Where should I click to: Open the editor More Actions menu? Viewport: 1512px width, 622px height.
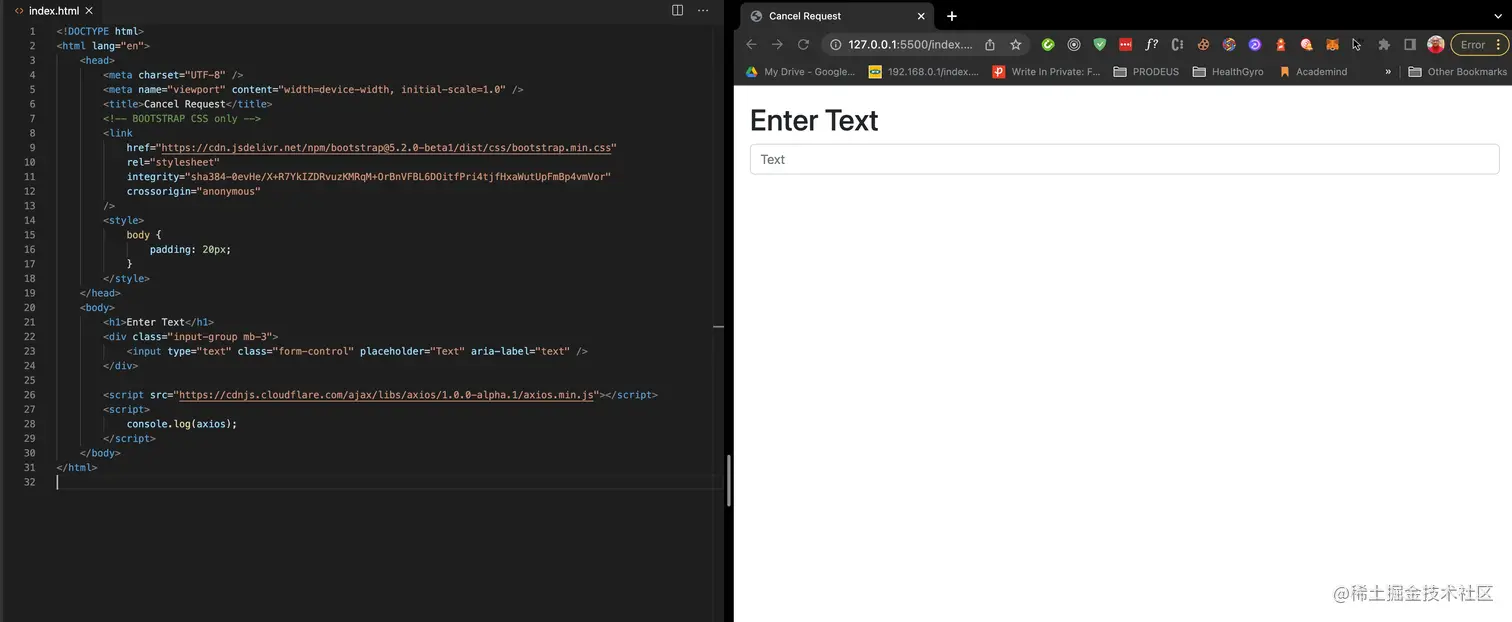703,10
